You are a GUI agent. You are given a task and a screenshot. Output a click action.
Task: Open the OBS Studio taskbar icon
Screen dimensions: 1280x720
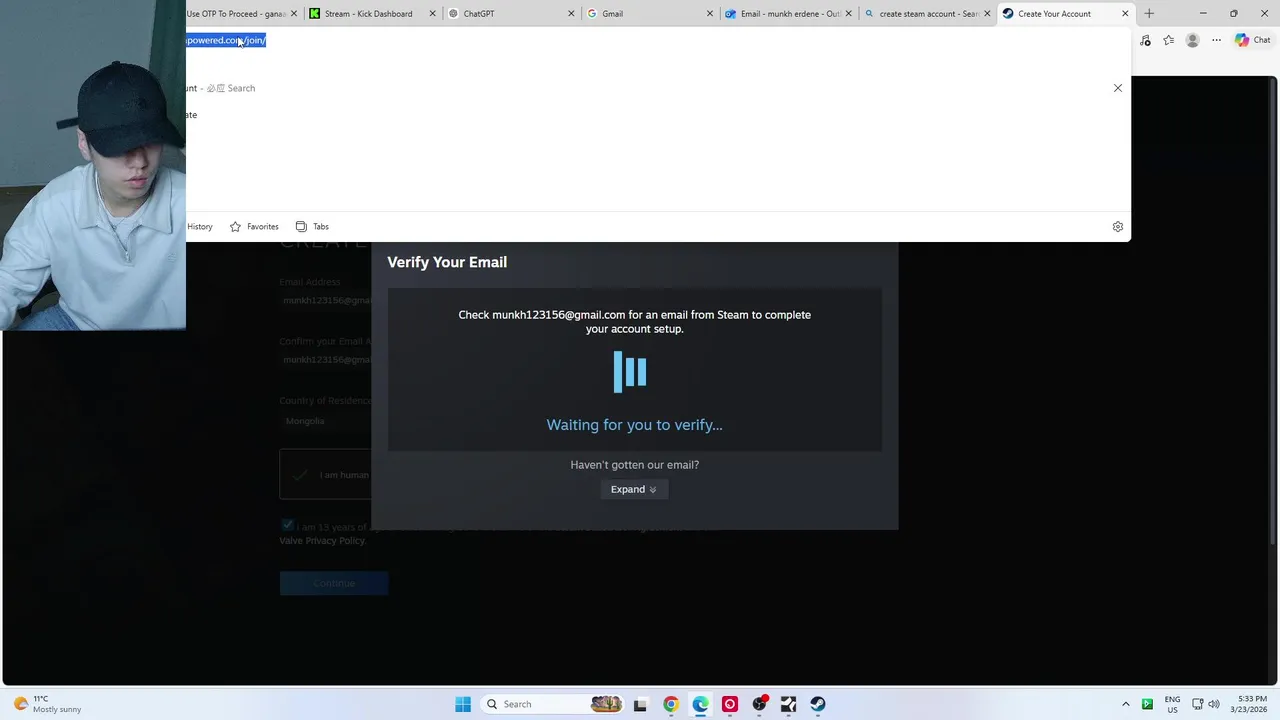pyautogui.click(x=760, y=704)
